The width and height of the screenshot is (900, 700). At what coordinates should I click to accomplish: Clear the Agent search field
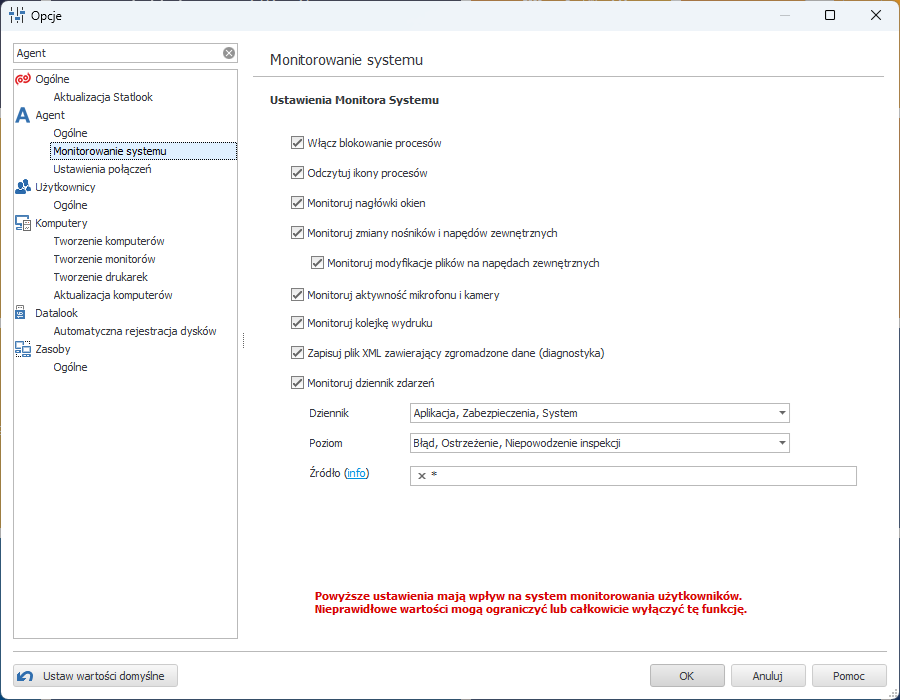coord(229,53)
